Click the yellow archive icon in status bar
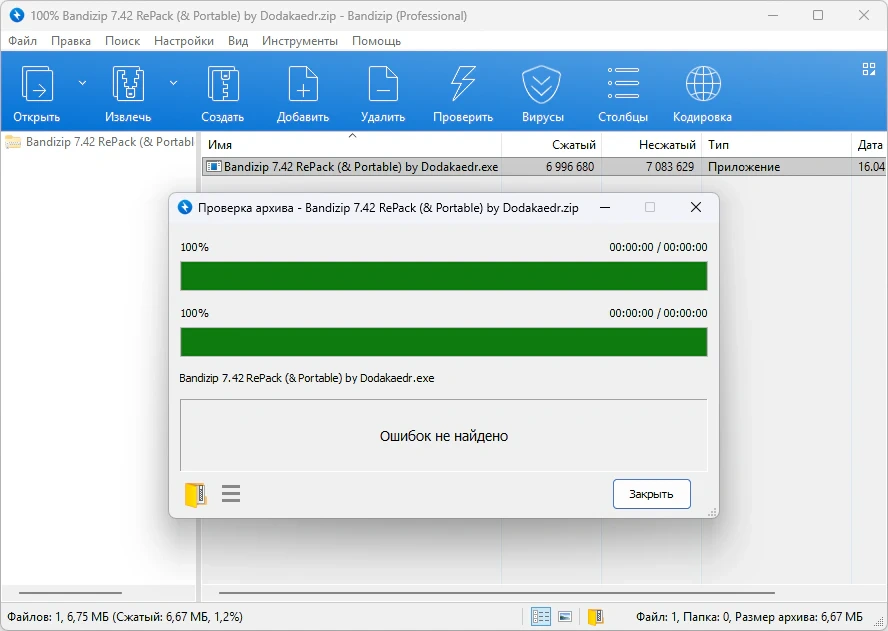This screenshot has width=888, height=631. (595, 616)
